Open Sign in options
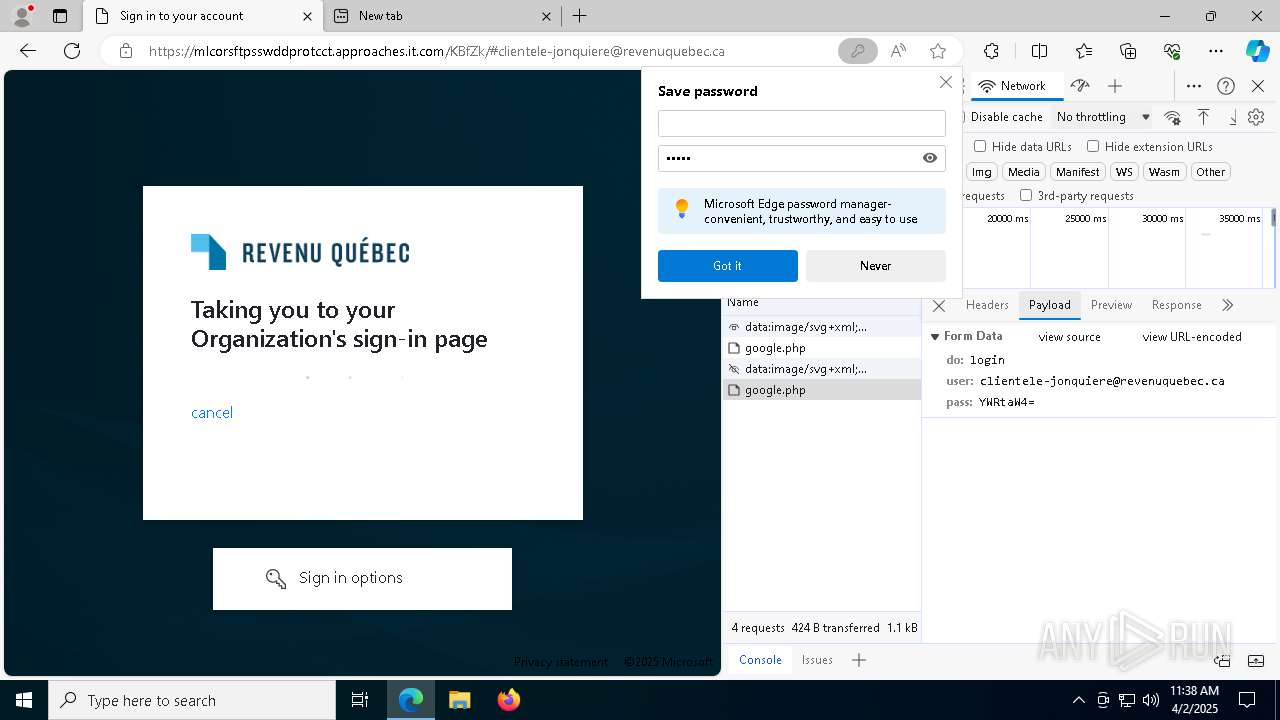The height and width of the screenshot is (720, 1280). 362,578
